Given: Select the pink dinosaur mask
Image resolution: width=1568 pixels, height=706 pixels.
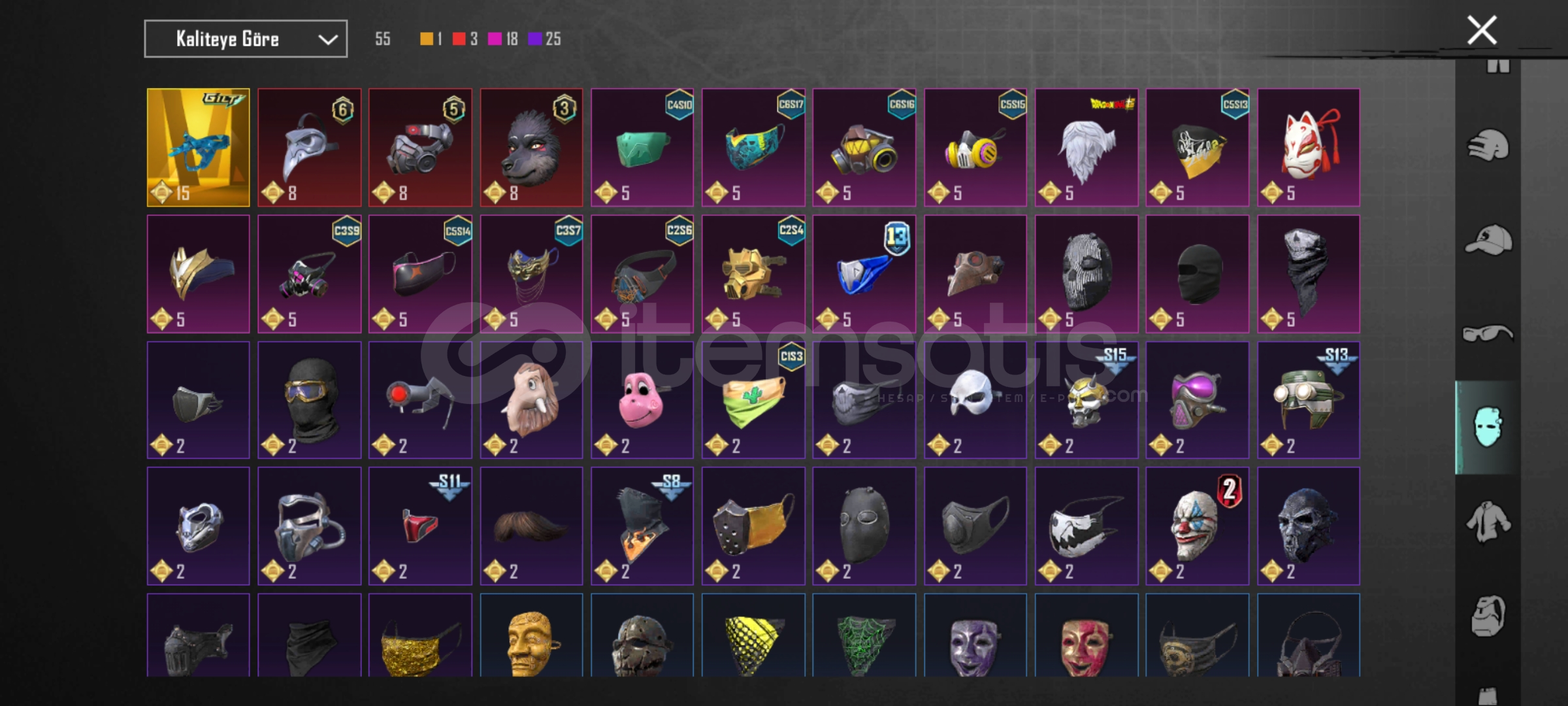Looking at the screenshot, I should (x=643, y=400).
